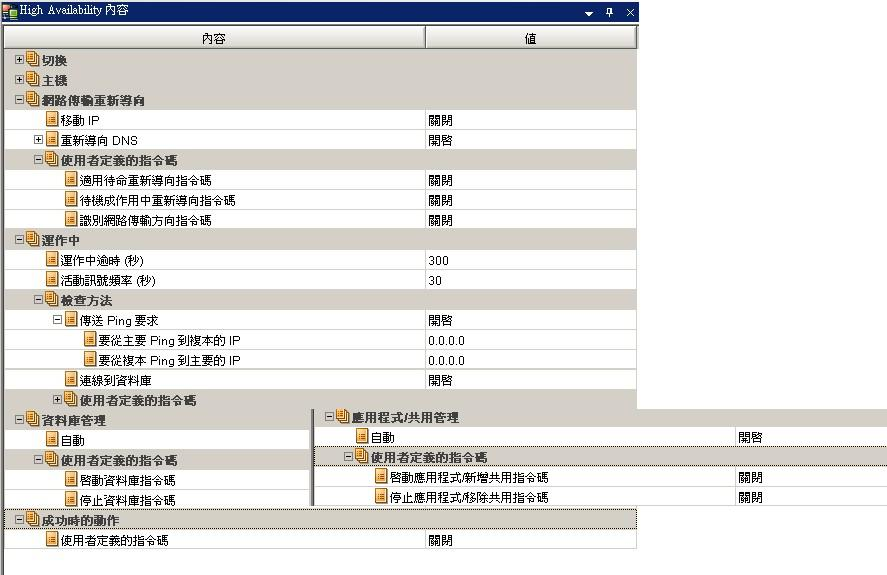This screenshot has height=575, width=887.
Task: Click the 重新導向 DNS property icon
Action: pos(52,139)
